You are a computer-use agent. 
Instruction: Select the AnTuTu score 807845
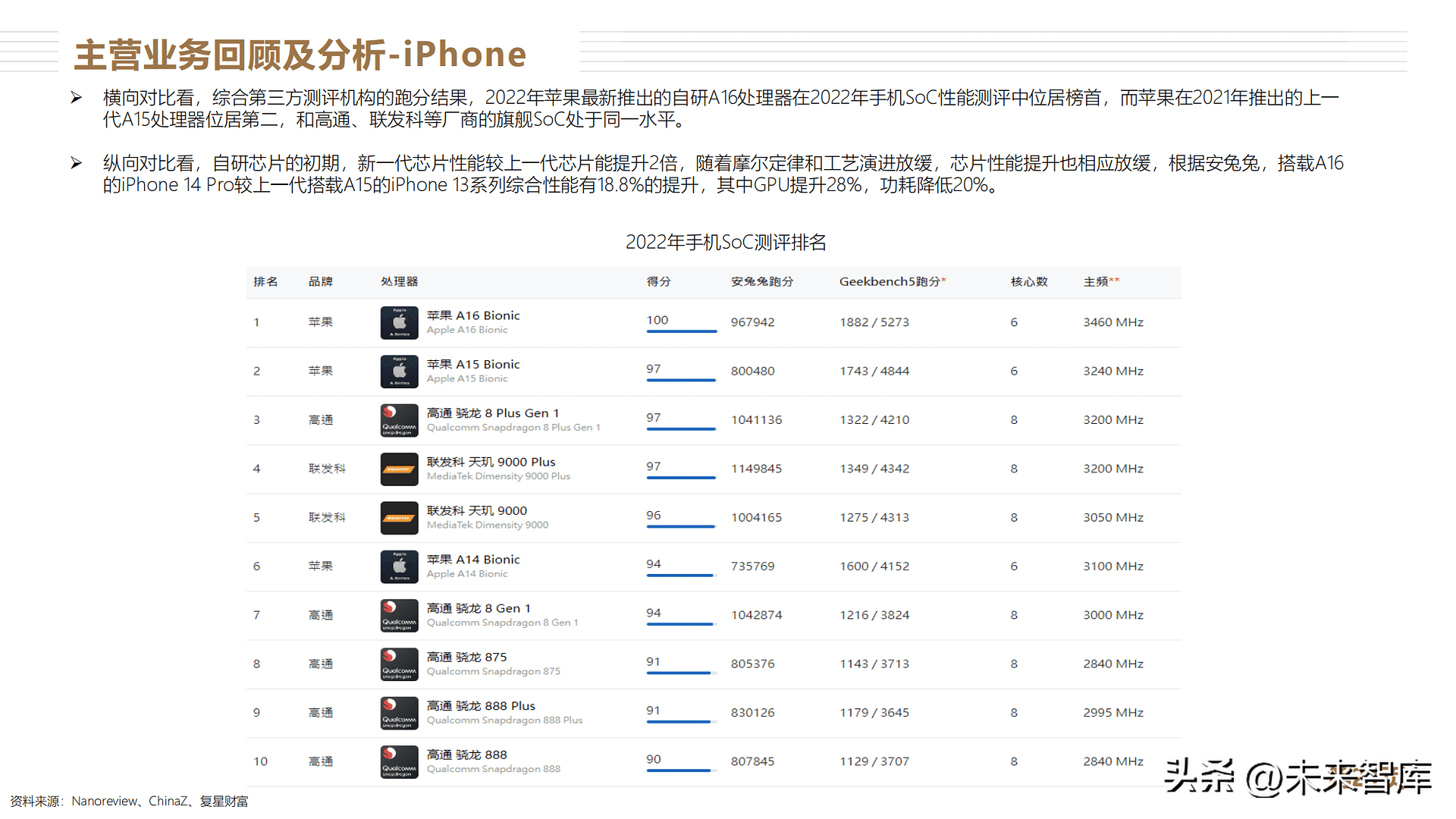[x=752, y=761]
